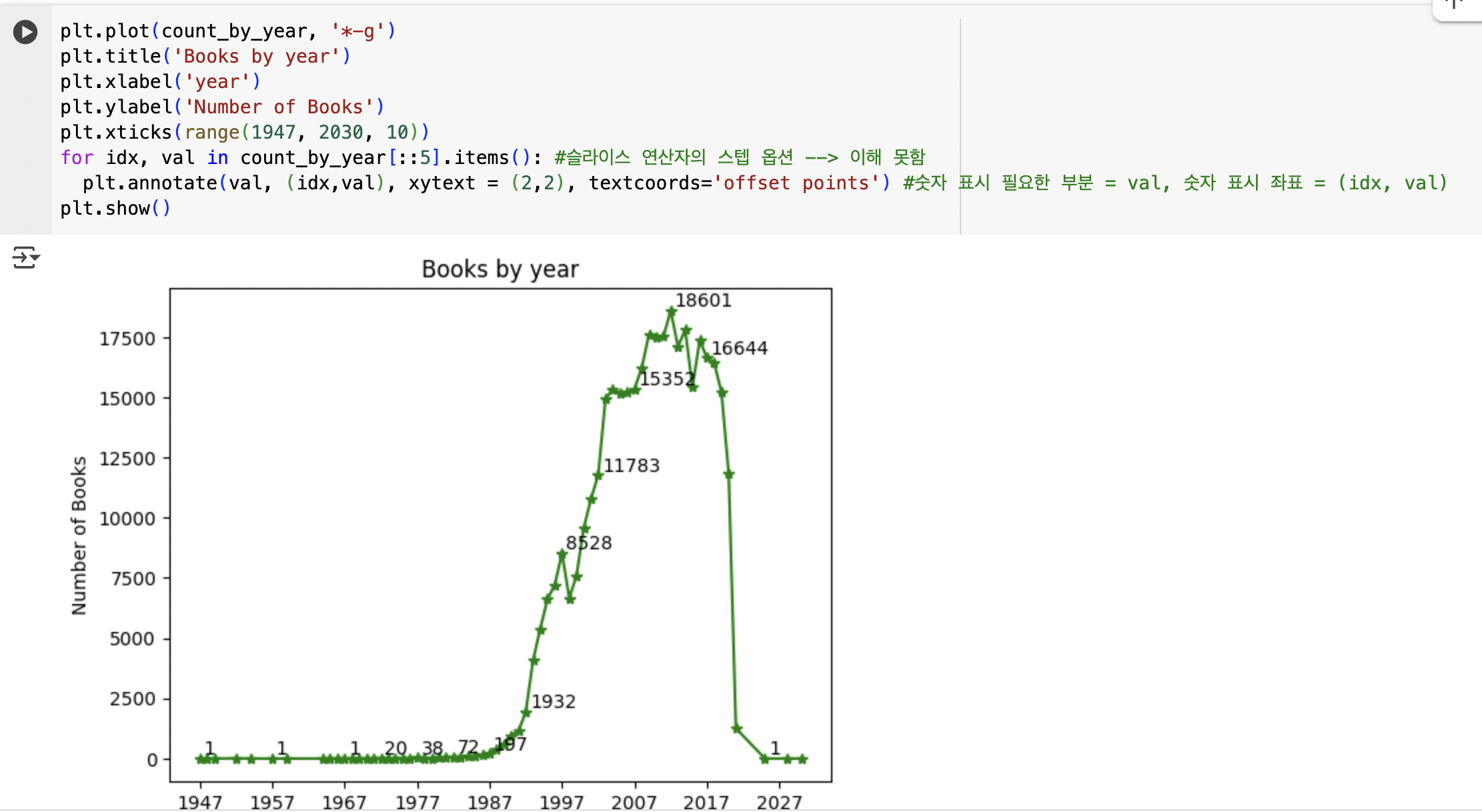Click the 1947 x-axis tick label

pos(200,802)
